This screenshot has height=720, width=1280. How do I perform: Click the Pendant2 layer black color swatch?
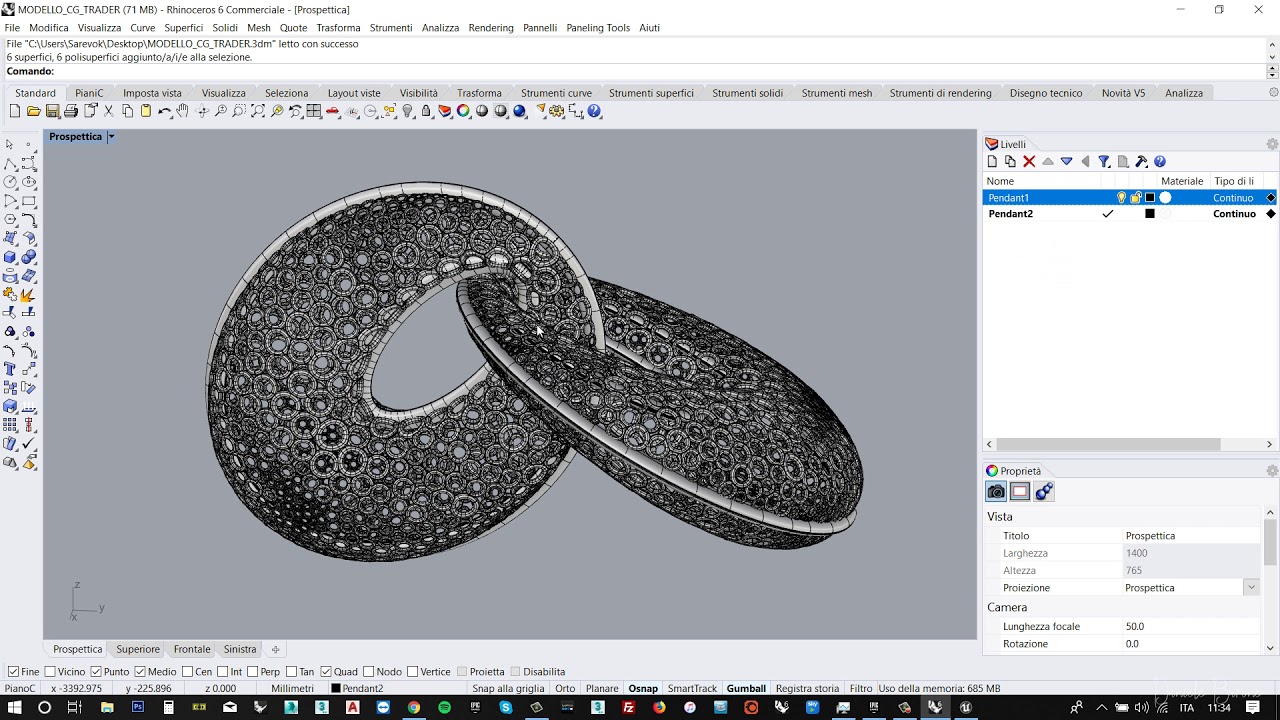point(1150,214)
